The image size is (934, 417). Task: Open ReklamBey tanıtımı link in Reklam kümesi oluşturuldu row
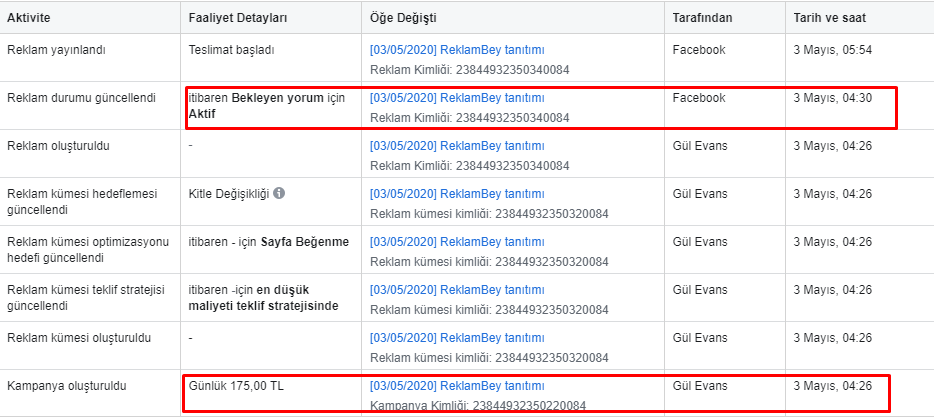pyautogui.click(x=457, y=338)
